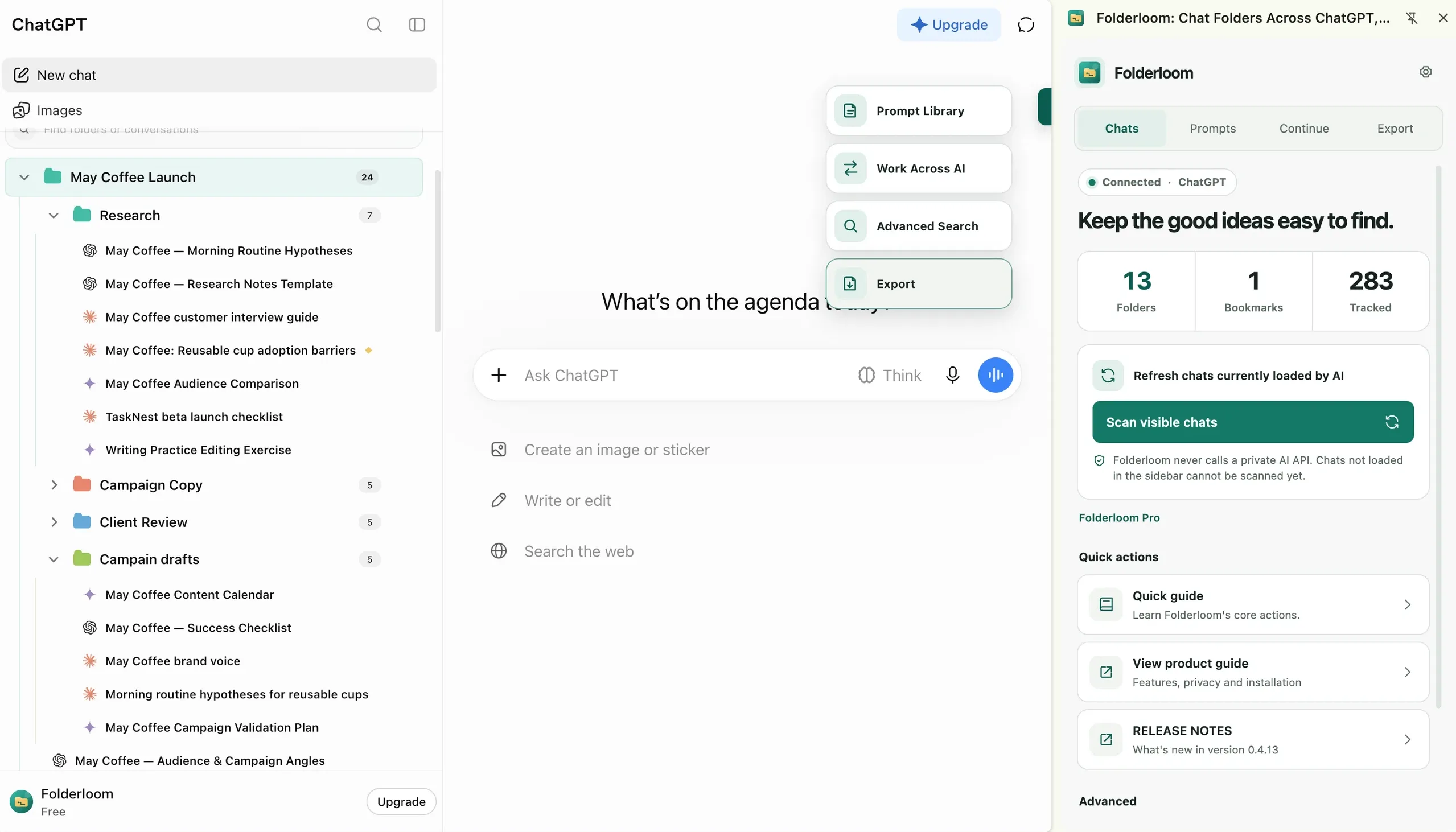The width and height of the screenshot is (1456, 832).
Task: Start voice mode with blue waveform button
Action: [995, 375]
